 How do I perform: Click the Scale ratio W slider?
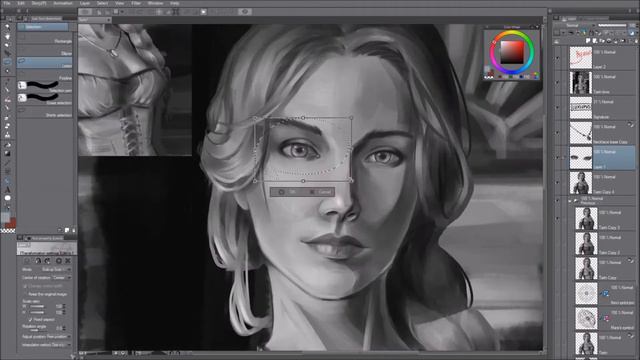37,306
